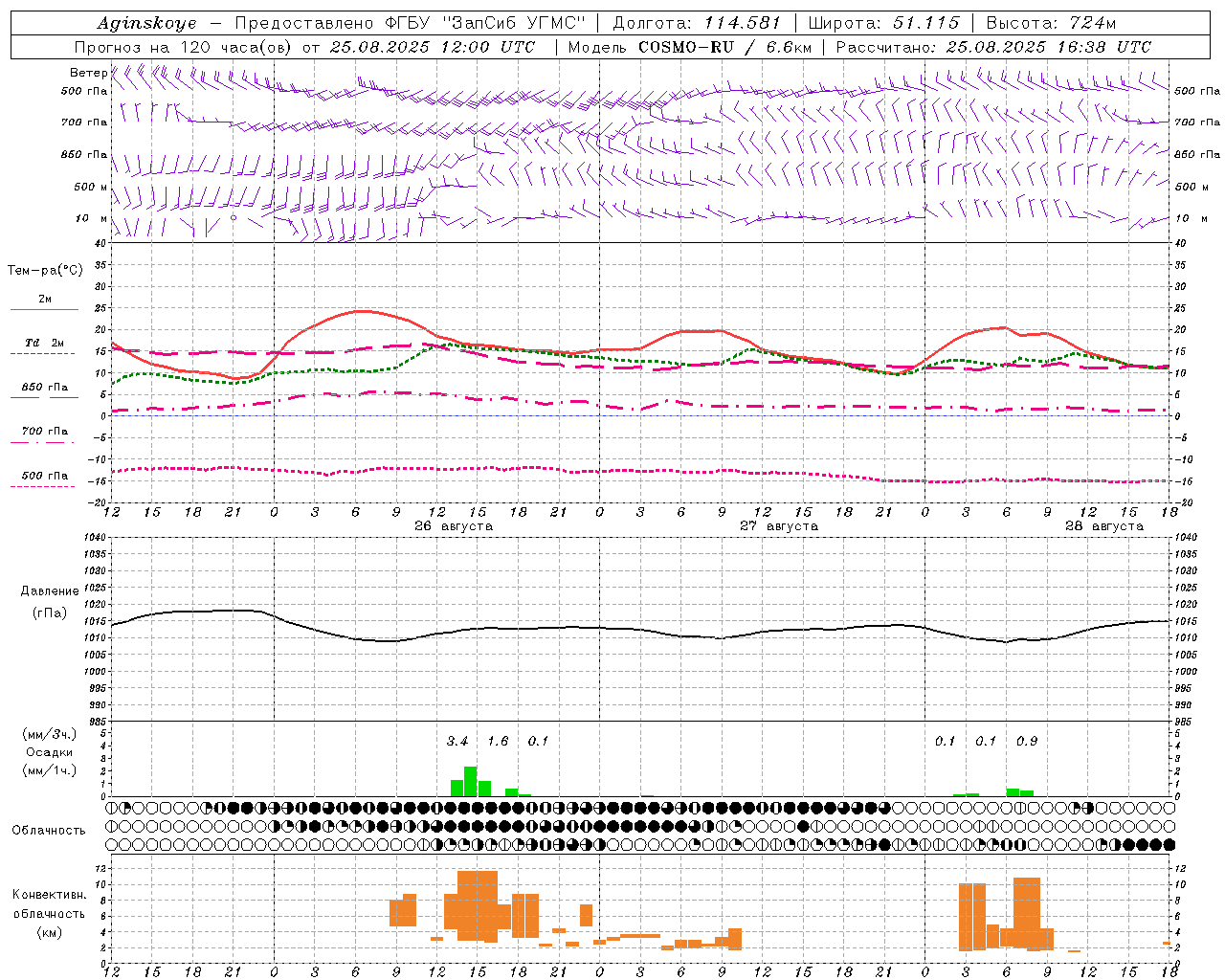Select the "Осадки" precipitation label
The image size is (1225, 980).
click(50, 752)
